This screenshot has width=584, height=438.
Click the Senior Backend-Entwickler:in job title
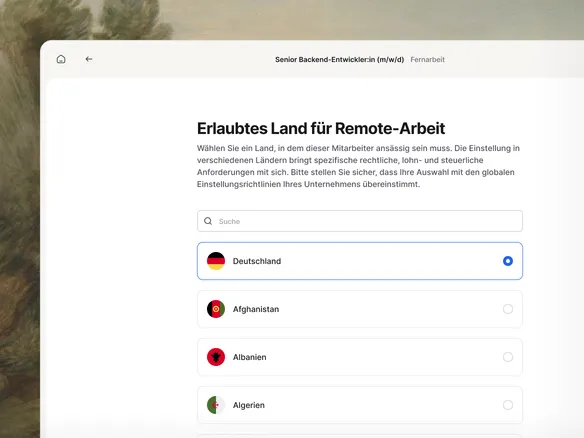point(339,60)
